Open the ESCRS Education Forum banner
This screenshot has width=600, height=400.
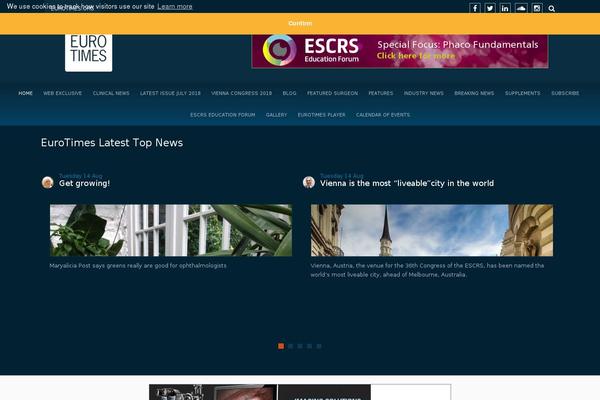pyautogui.click(x=400, y=51)
